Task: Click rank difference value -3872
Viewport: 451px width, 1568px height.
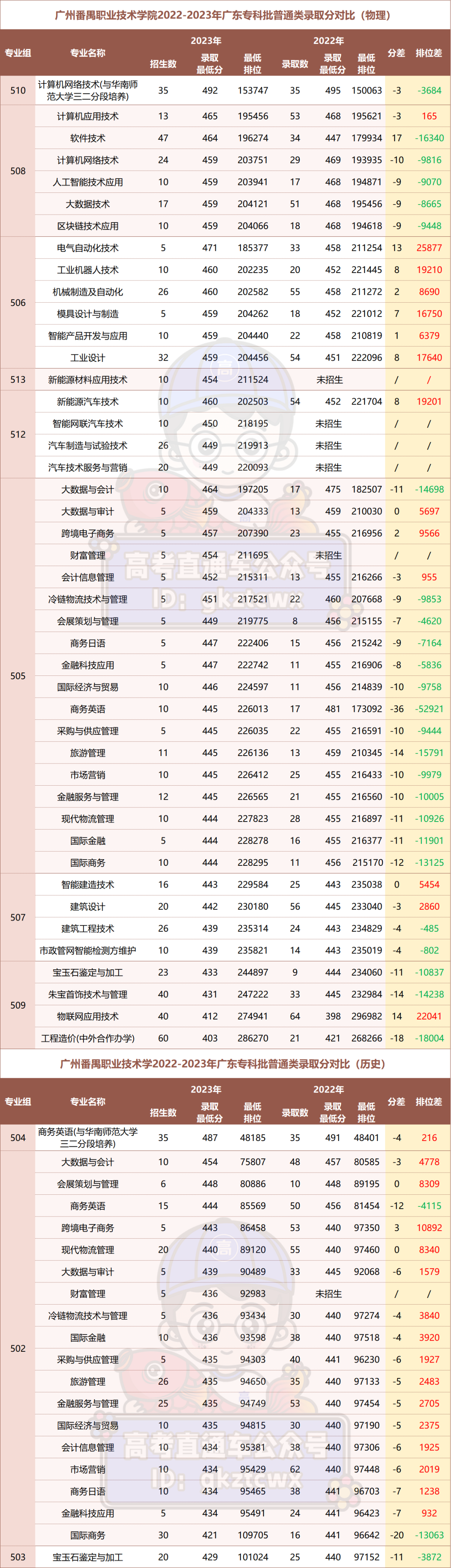Action: 429,1557
